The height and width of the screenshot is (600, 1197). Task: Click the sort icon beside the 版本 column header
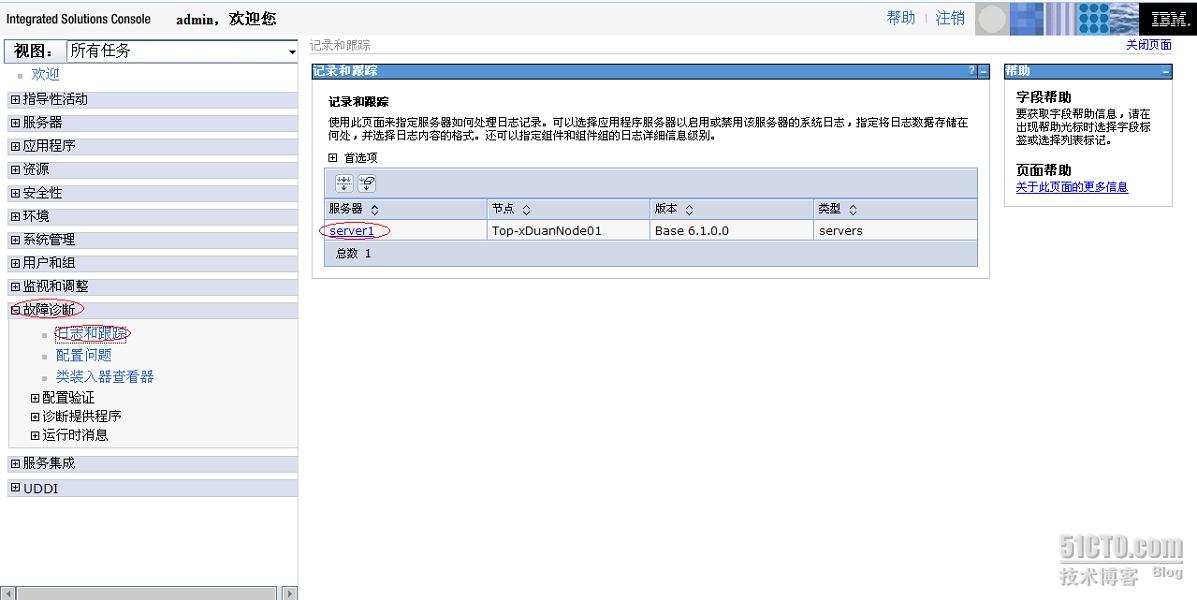click(690, 209)
